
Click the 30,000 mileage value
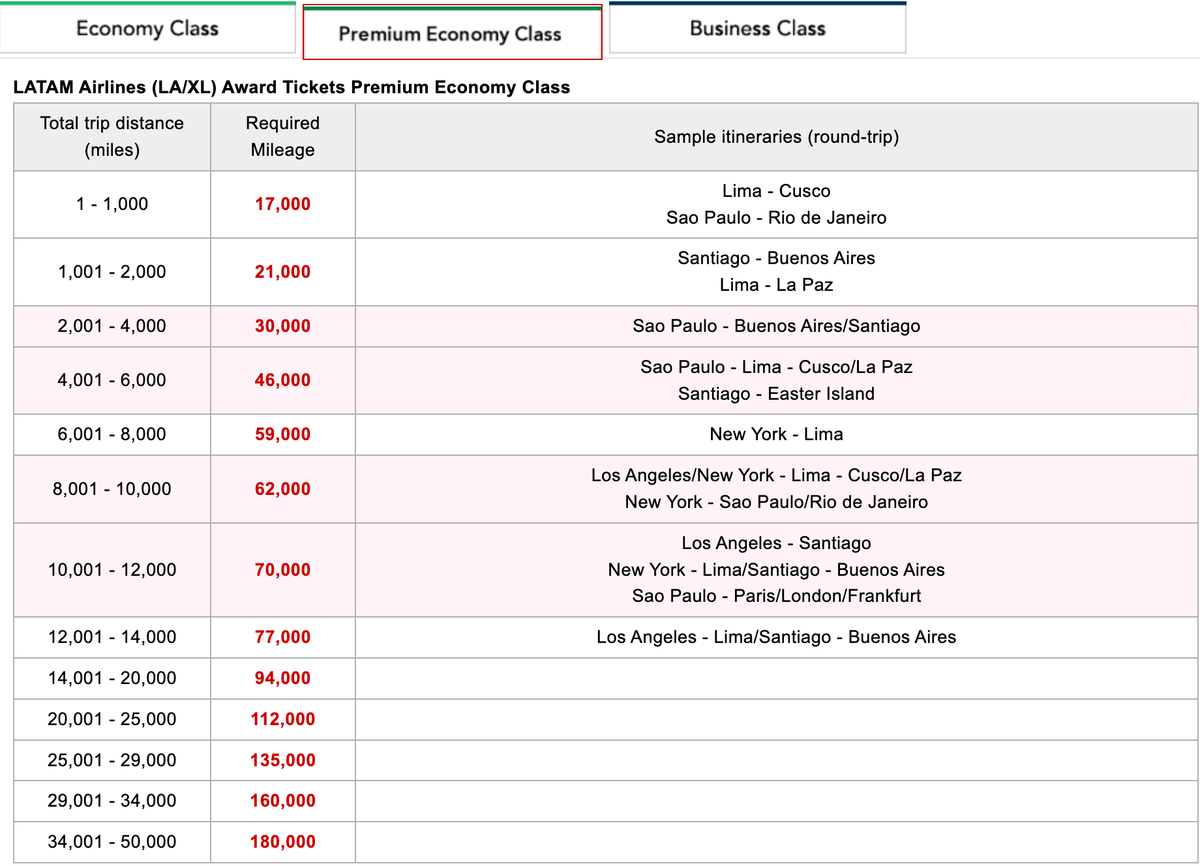[x=283, y=326]
